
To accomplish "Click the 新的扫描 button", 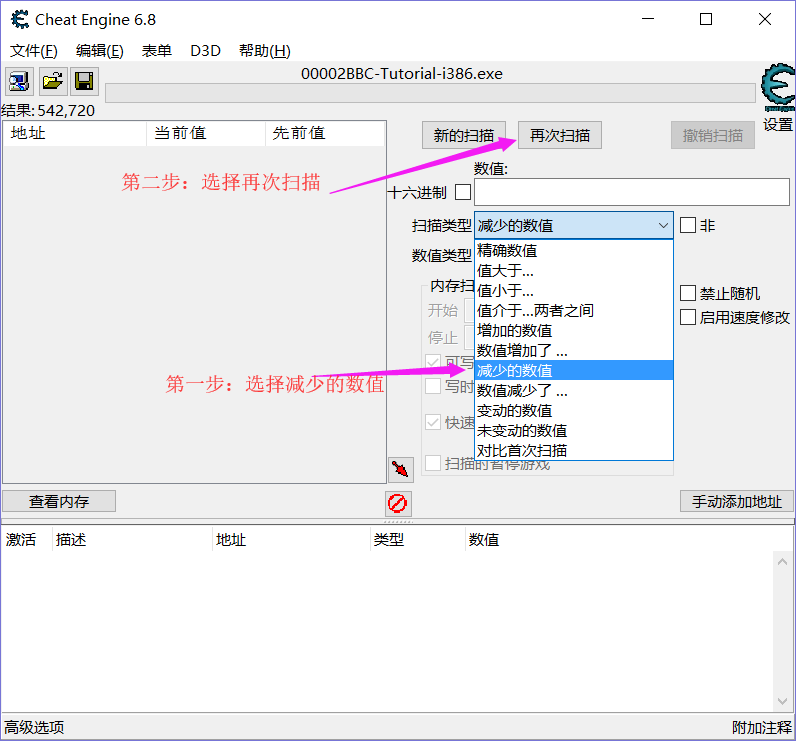I will tap(464, 136).
